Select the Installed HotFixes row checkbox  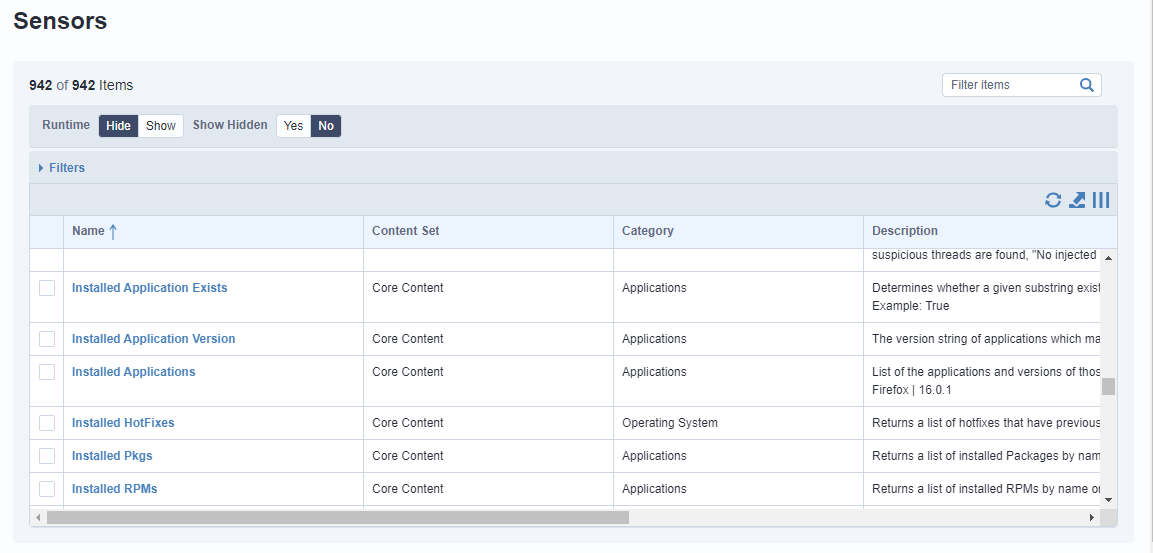47,423
